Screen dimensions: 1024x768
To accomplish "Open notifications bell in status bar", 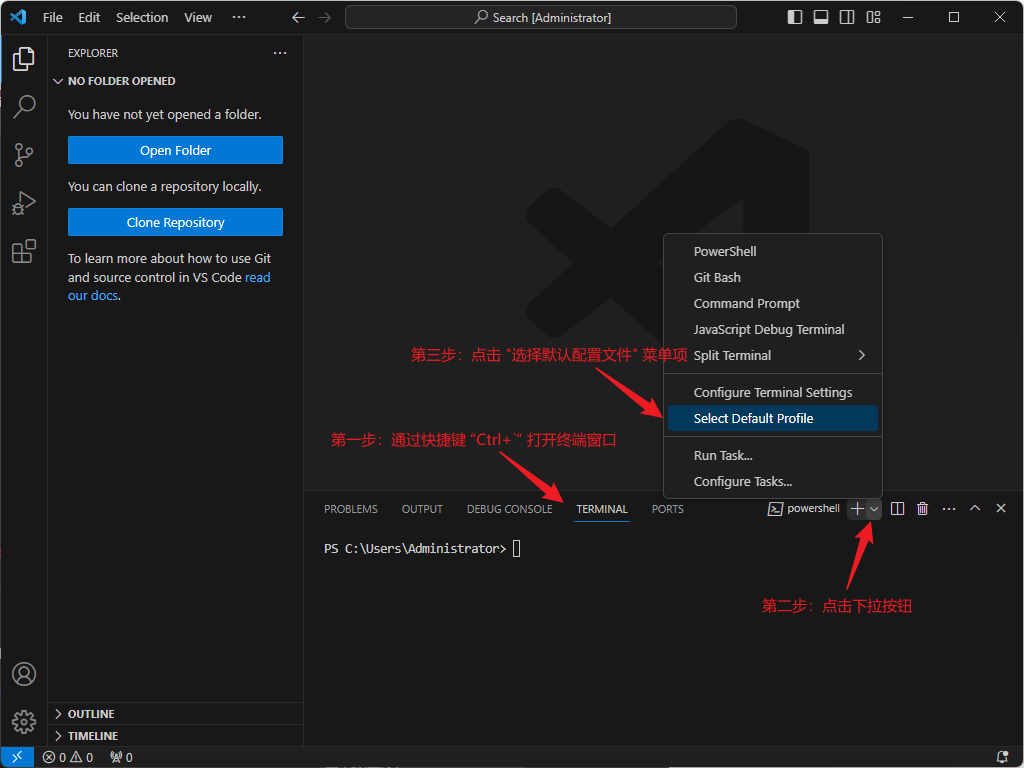I will (x=1002, y=757).
